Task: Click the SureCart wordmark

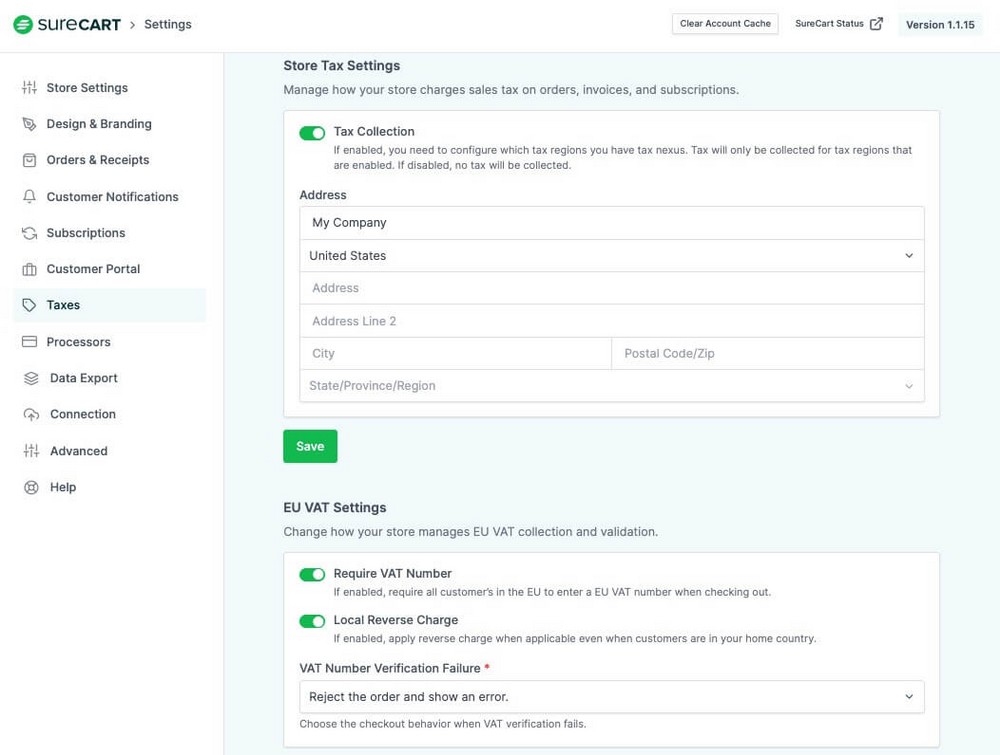Action: click(x=79, y=24)
